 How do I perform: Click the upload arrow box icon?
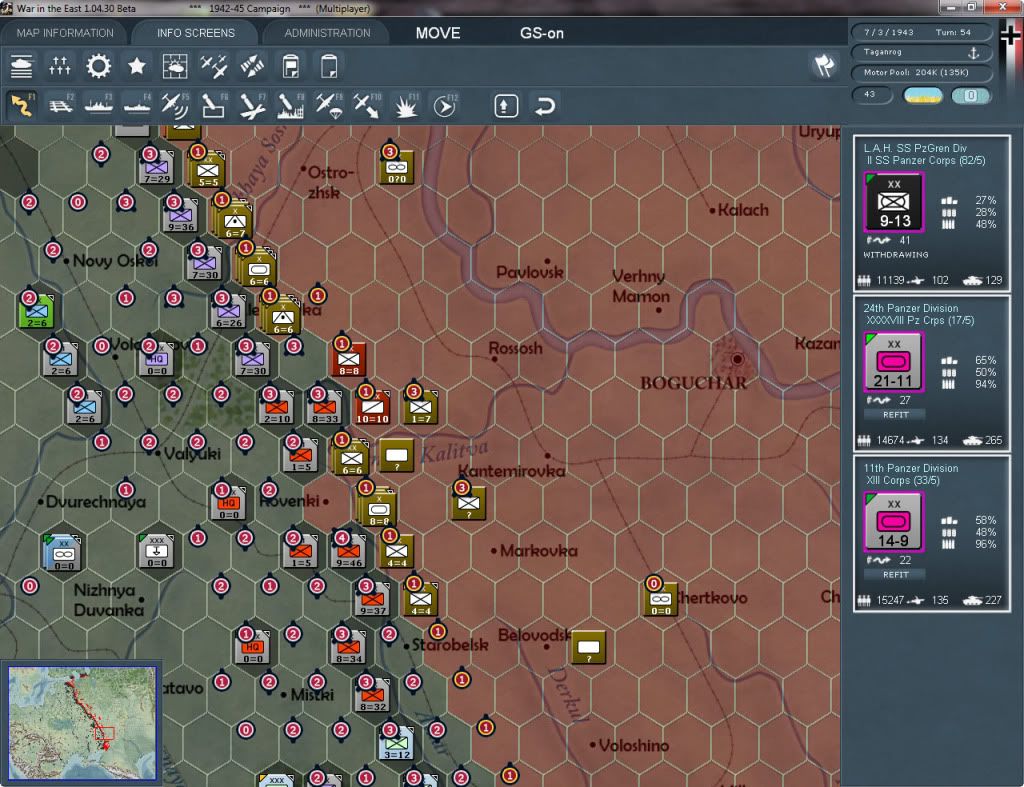(x=505, y=106)
